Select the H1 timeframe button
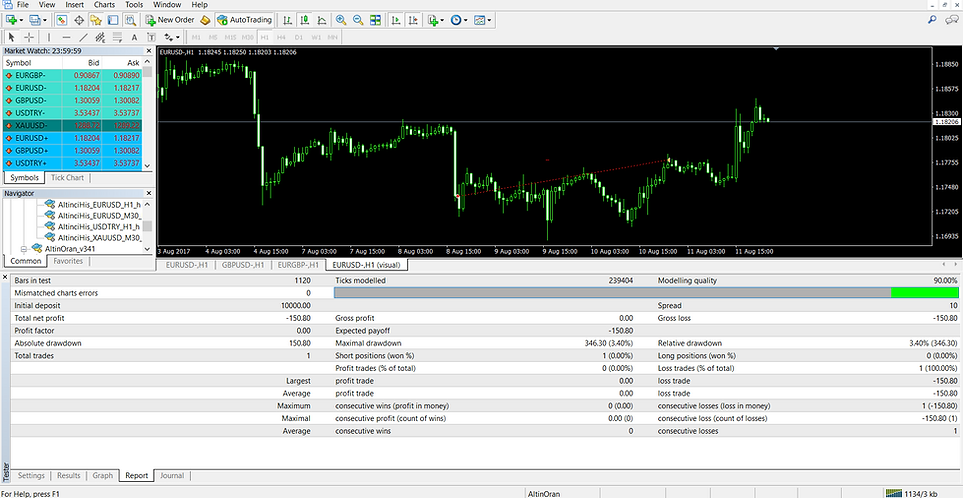This screenshot has height=498, width=963. click(264, 37)
